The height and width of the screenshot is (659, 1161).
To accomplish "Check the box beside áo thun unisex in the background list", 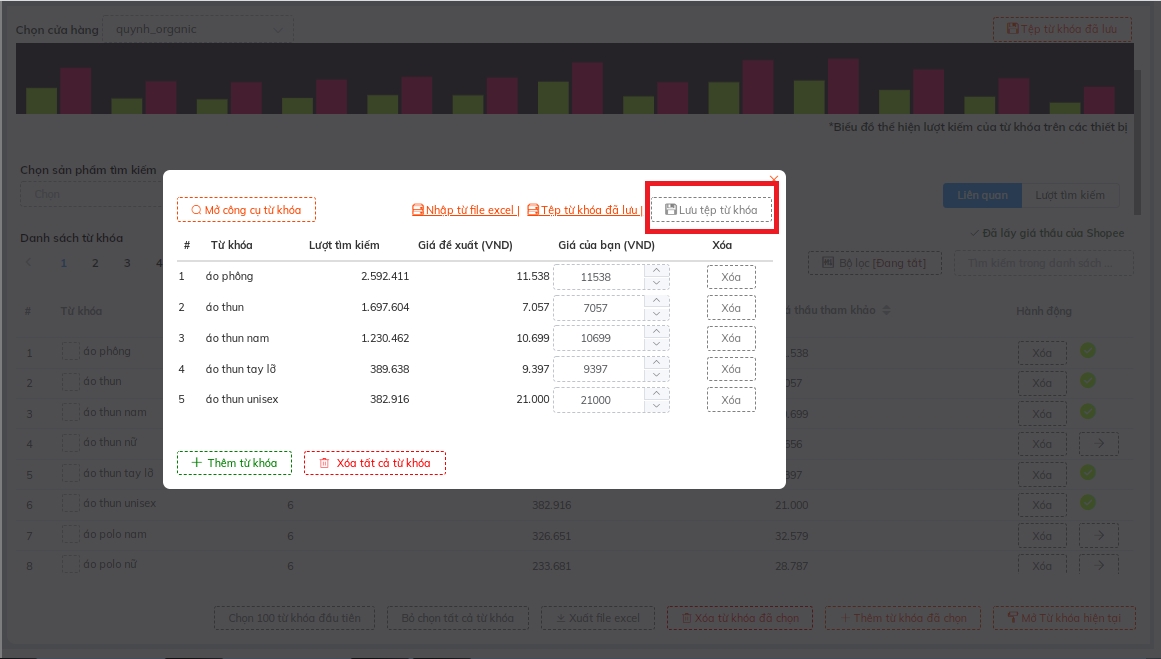I will point(70,504).
